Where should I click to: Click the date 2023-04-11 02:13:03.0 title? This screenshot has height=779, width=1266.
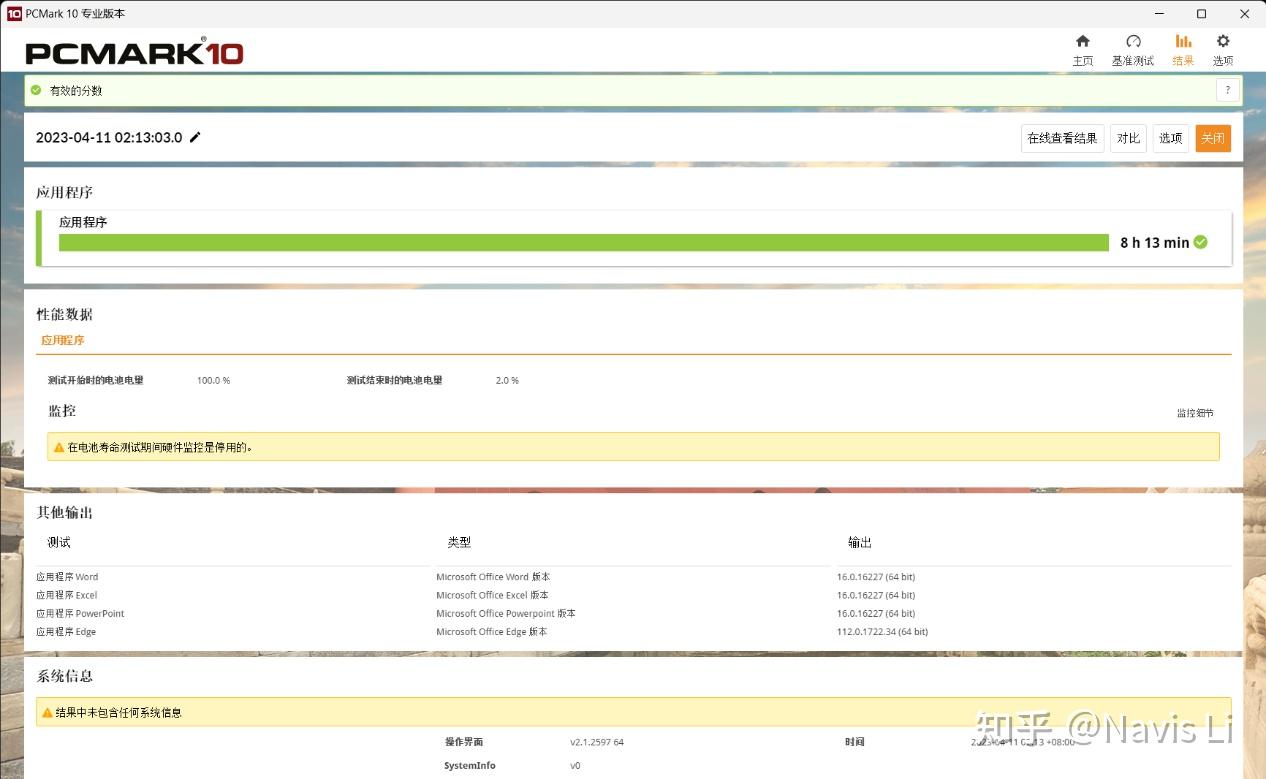(109, 138)
